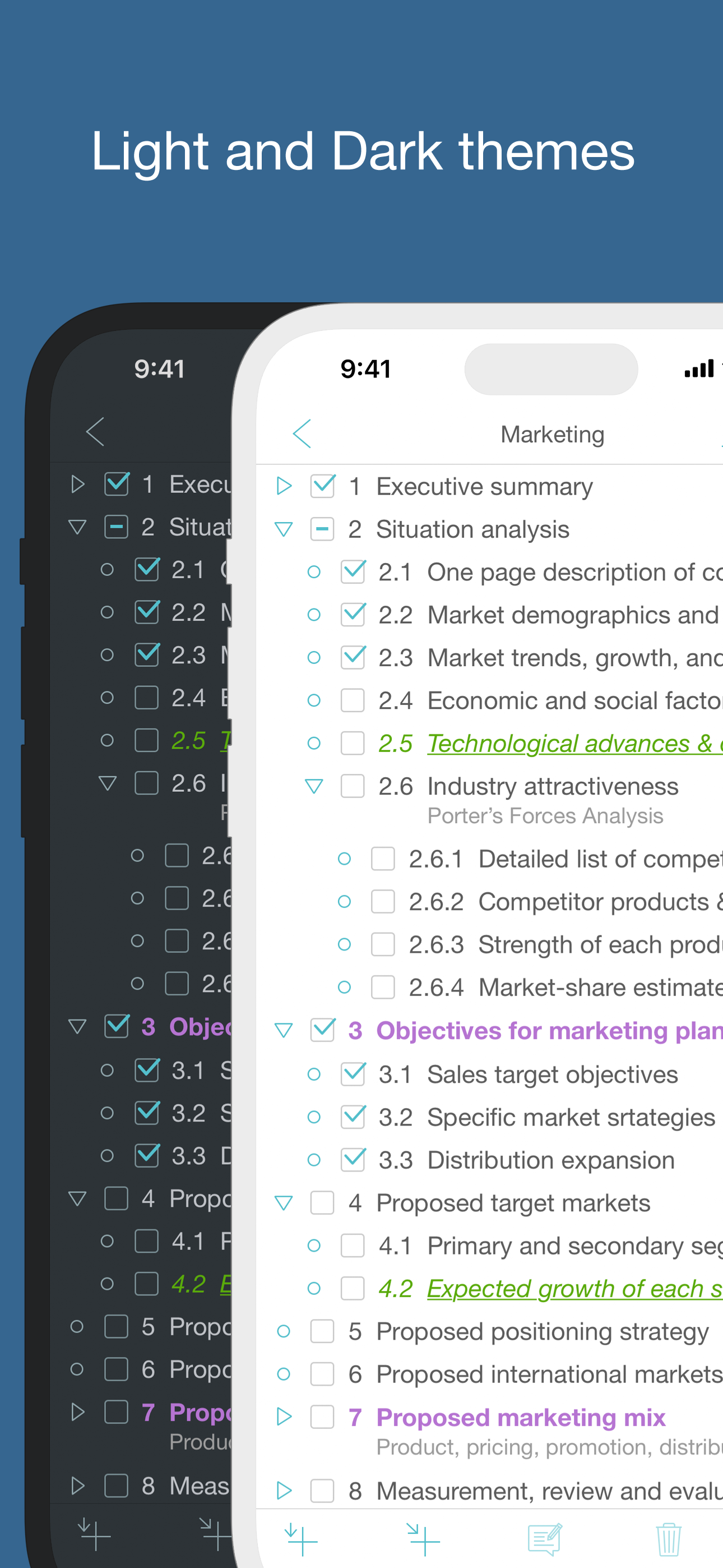The height and width of the screenshot is (1568, 723).
Task: Click bullet beside 3.3 Distribution expansion
Action: pyautogui.click(x=314, y=1160)
